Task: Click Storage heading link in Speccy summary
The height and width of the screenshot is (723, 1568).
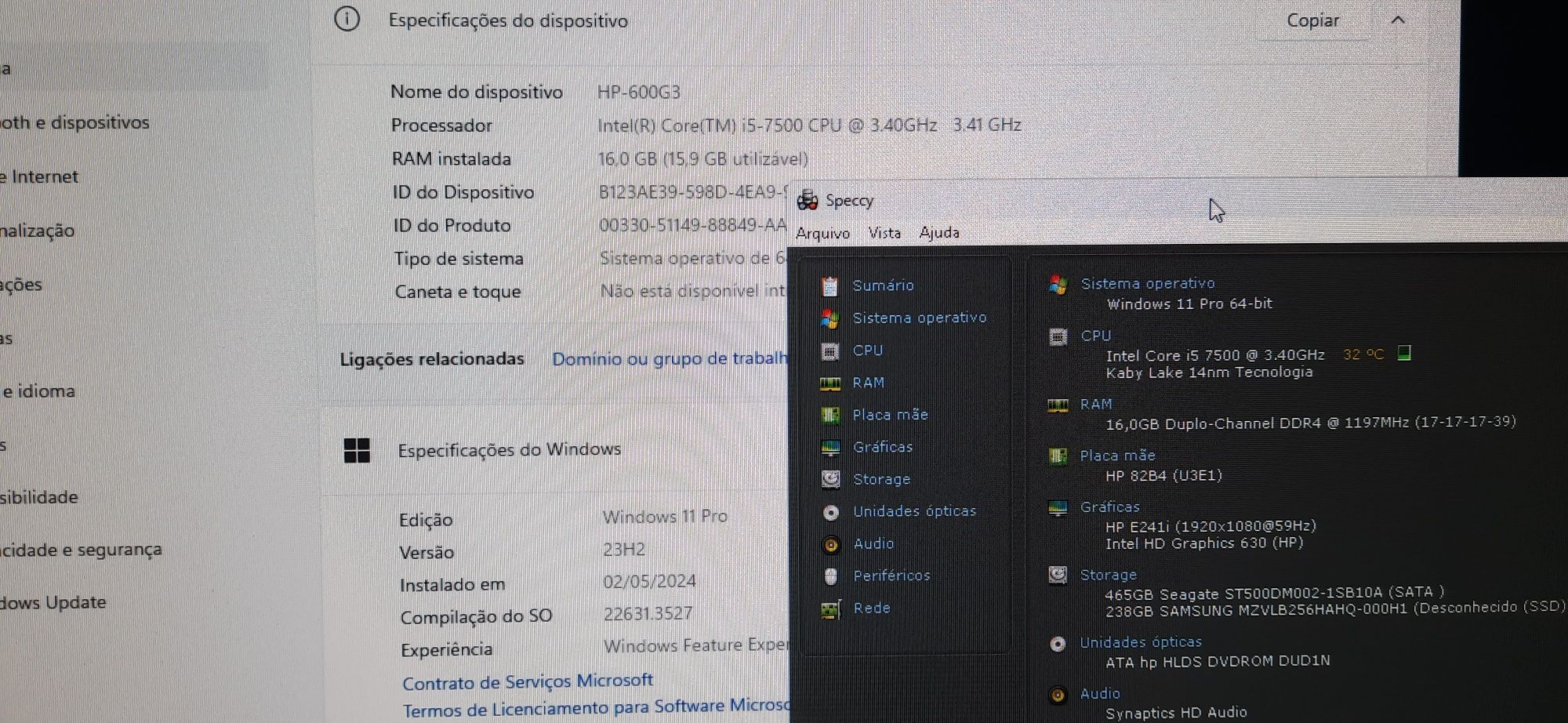Action: tap(1109, 575)
